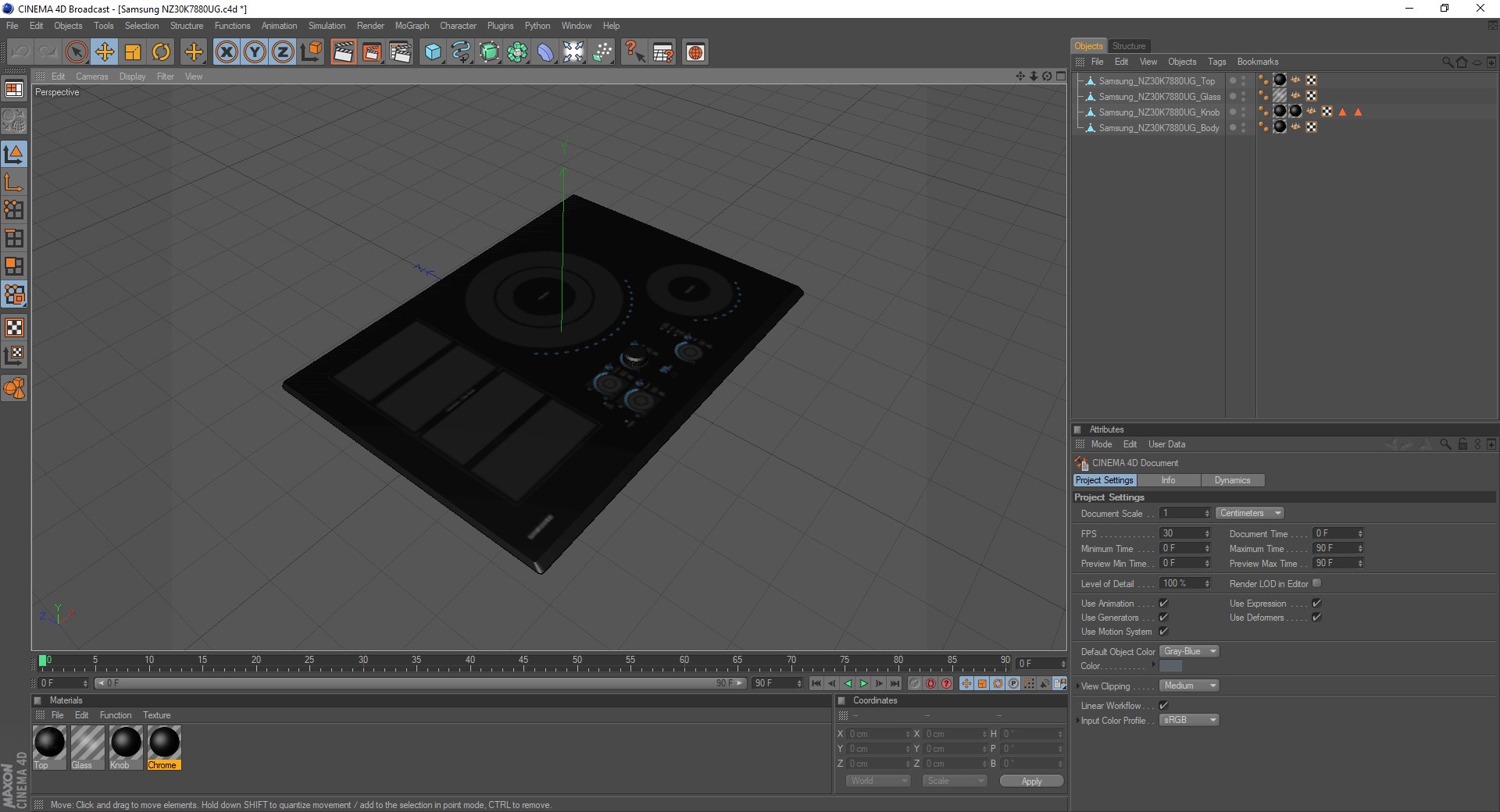
Task: Open the HyperNURBS generator icon
Action: (489, 52)
